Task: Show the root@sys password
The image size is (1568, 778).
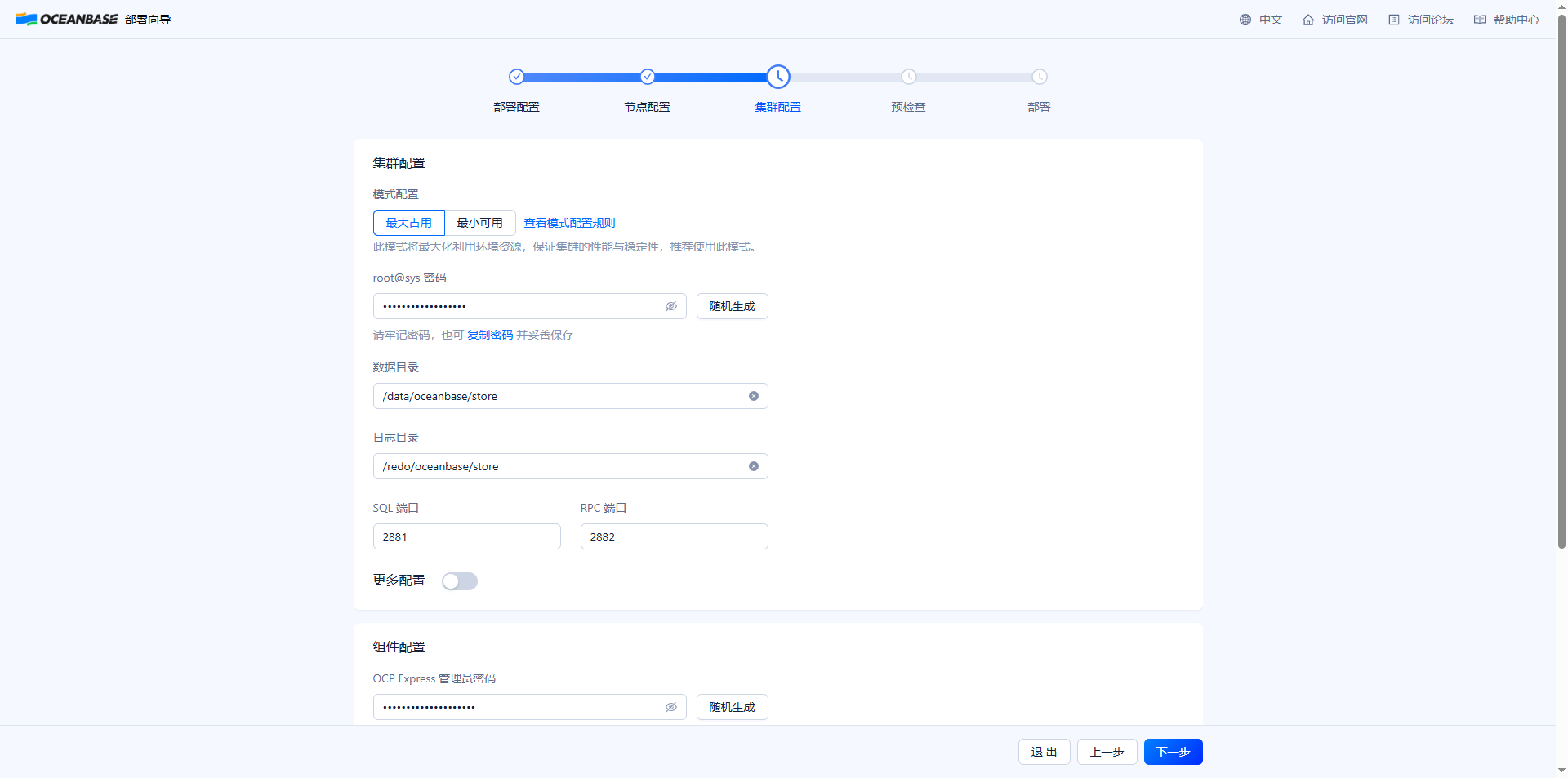Action: tap(671, 306)
